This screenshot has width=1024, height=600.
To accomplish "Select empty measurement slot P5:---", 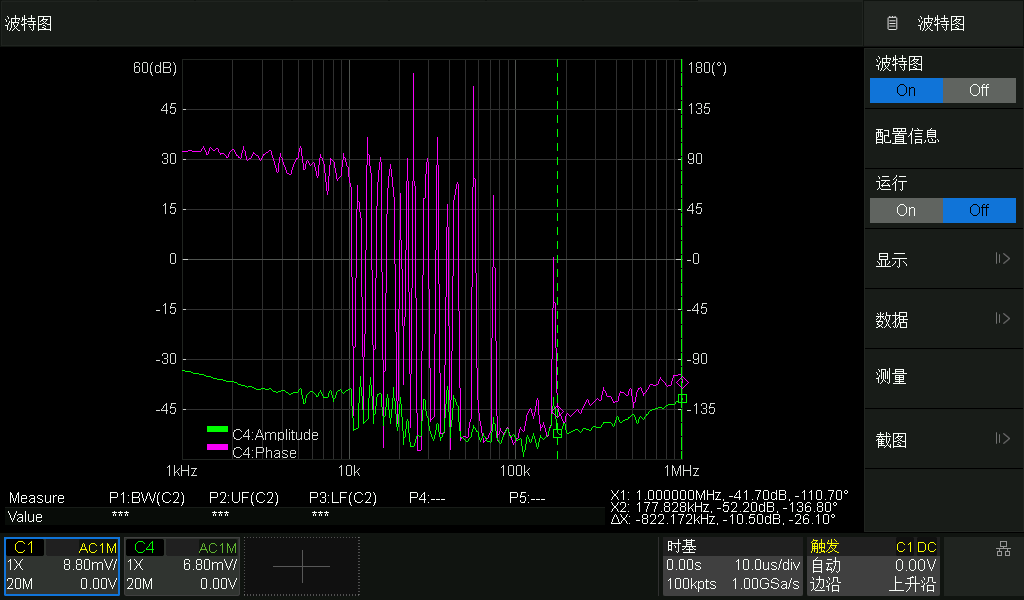I will coord(527,498).
